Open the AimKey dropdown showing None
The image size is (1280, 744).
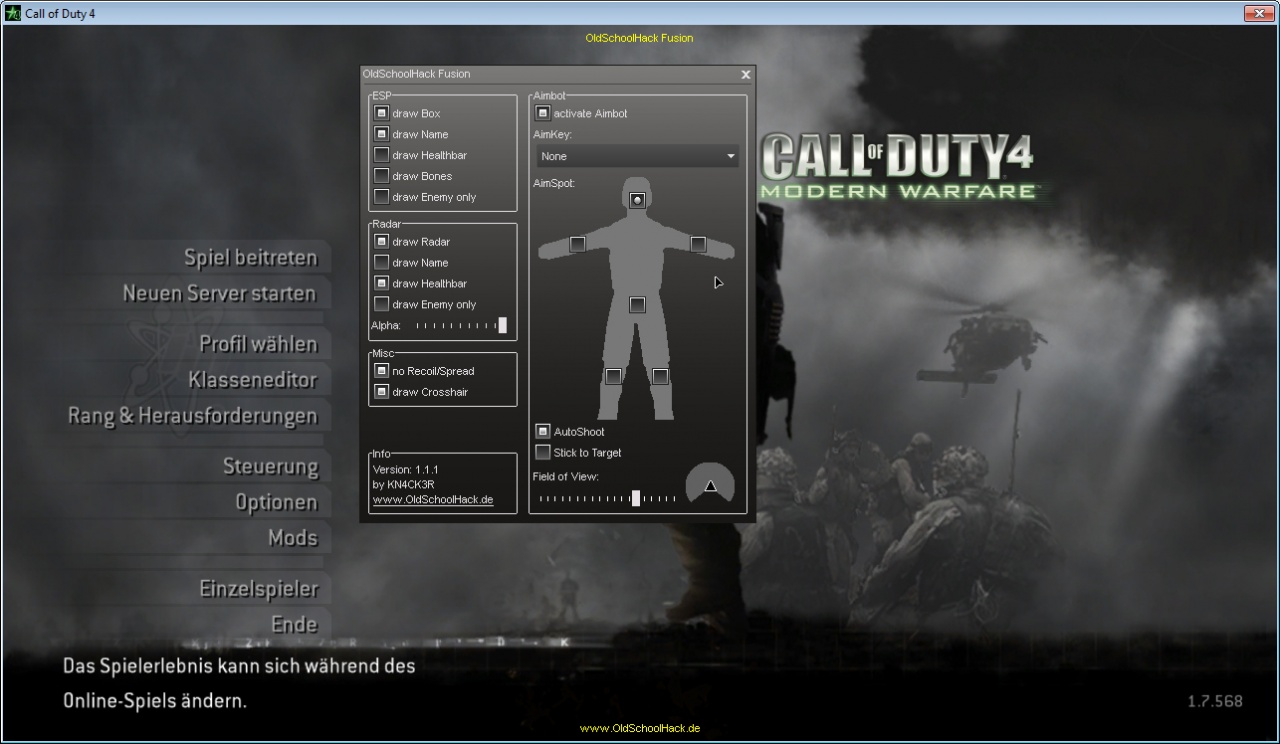click(x=638, y=156)
